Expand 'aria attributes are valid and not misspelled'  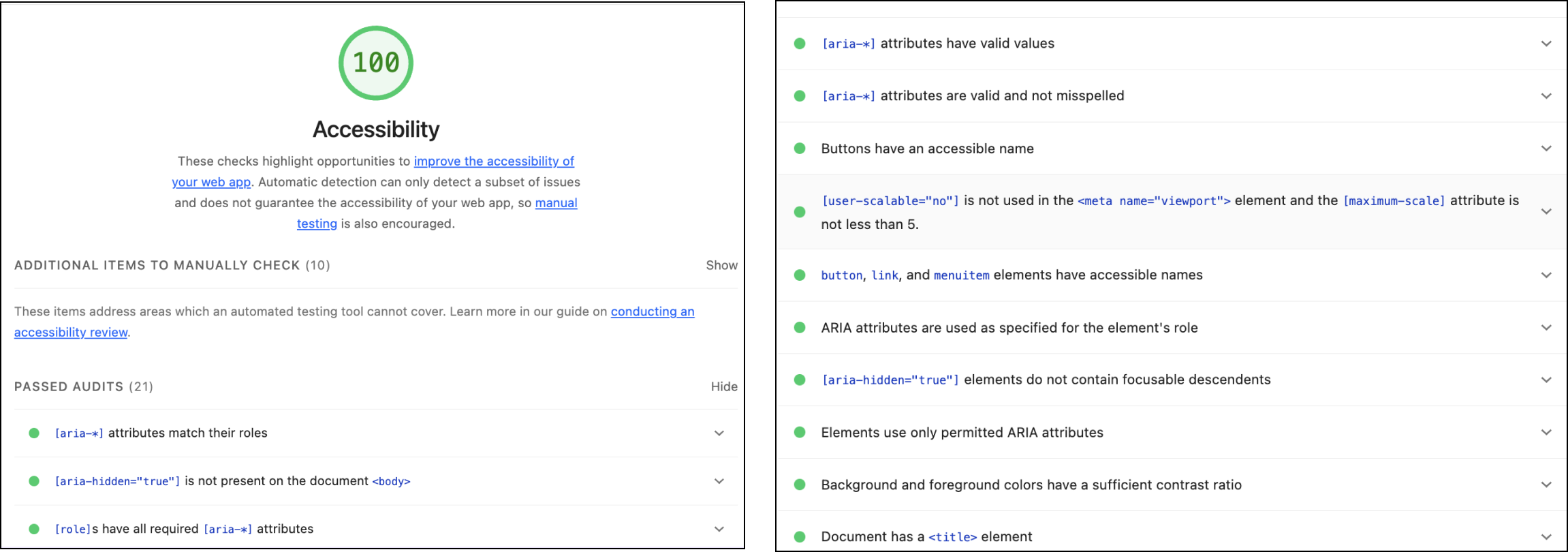[1546, 96]
